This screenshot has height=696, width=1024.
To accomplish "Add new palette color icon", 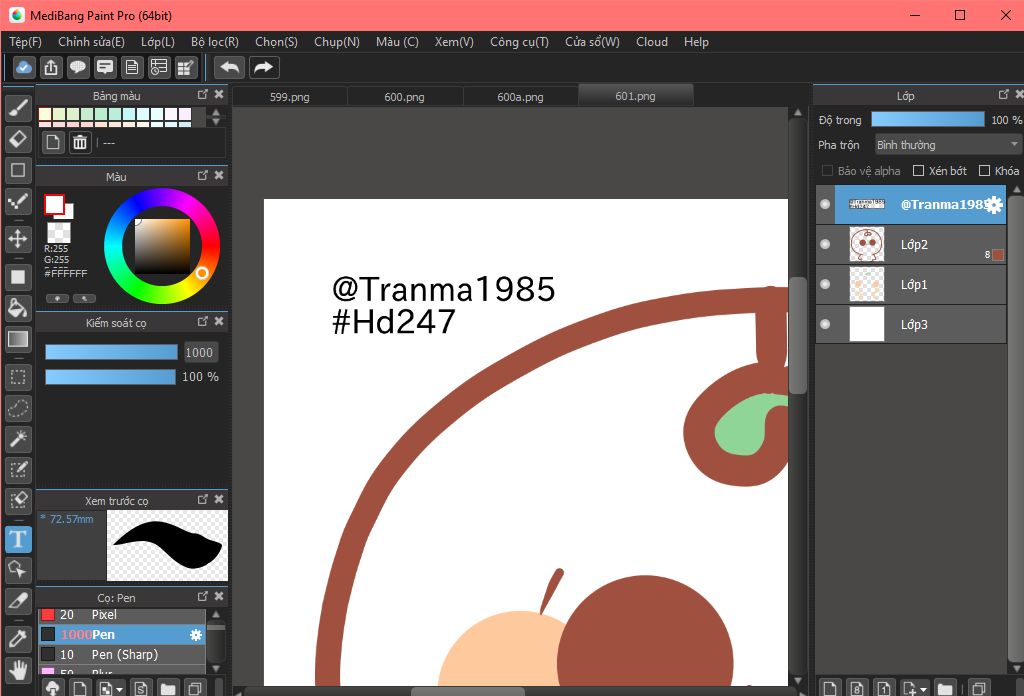I will (53, 142).
